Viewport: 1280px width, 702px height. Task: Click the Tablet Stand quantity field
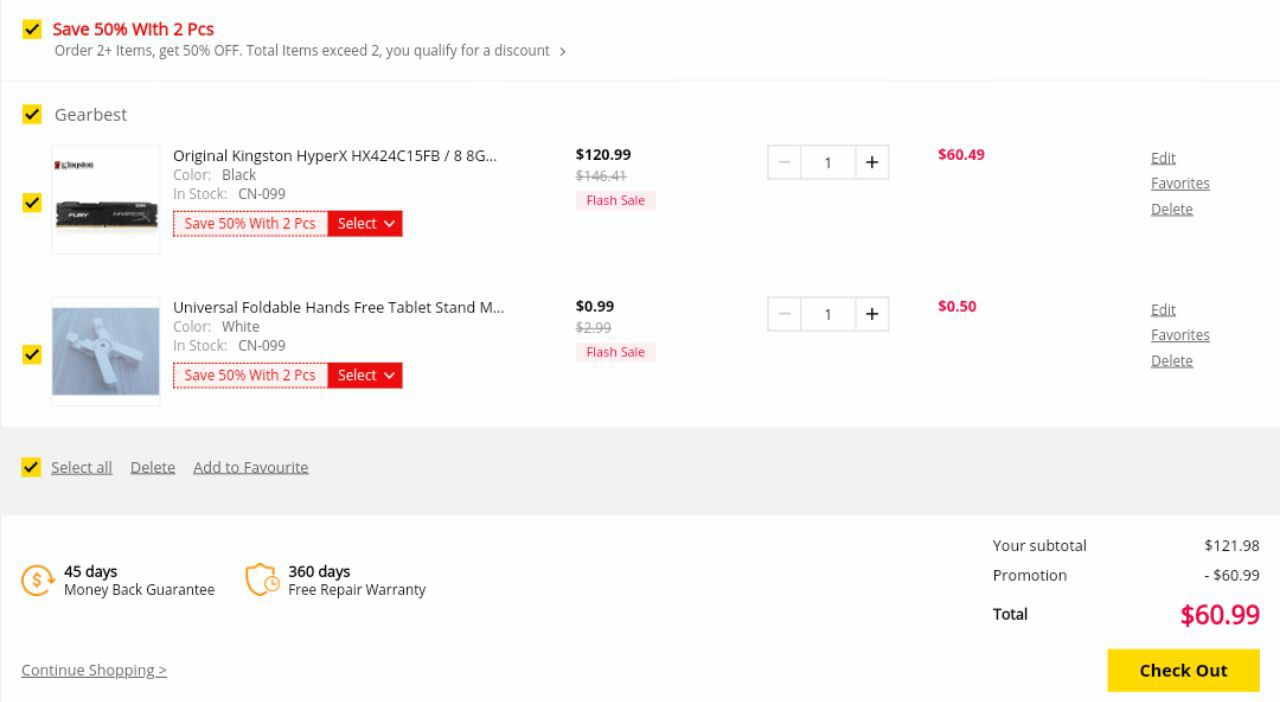(828, 314)
